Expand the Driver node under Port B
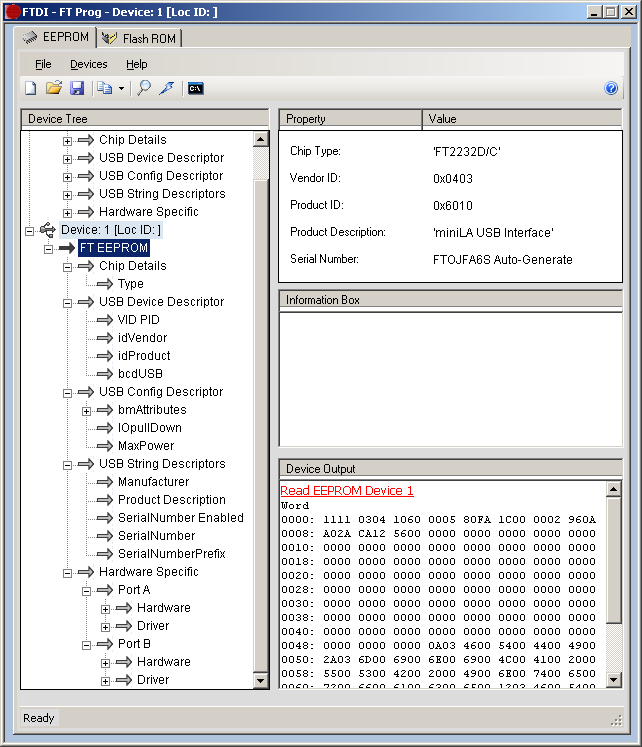 pyautogui.click(x=106, y=681)
